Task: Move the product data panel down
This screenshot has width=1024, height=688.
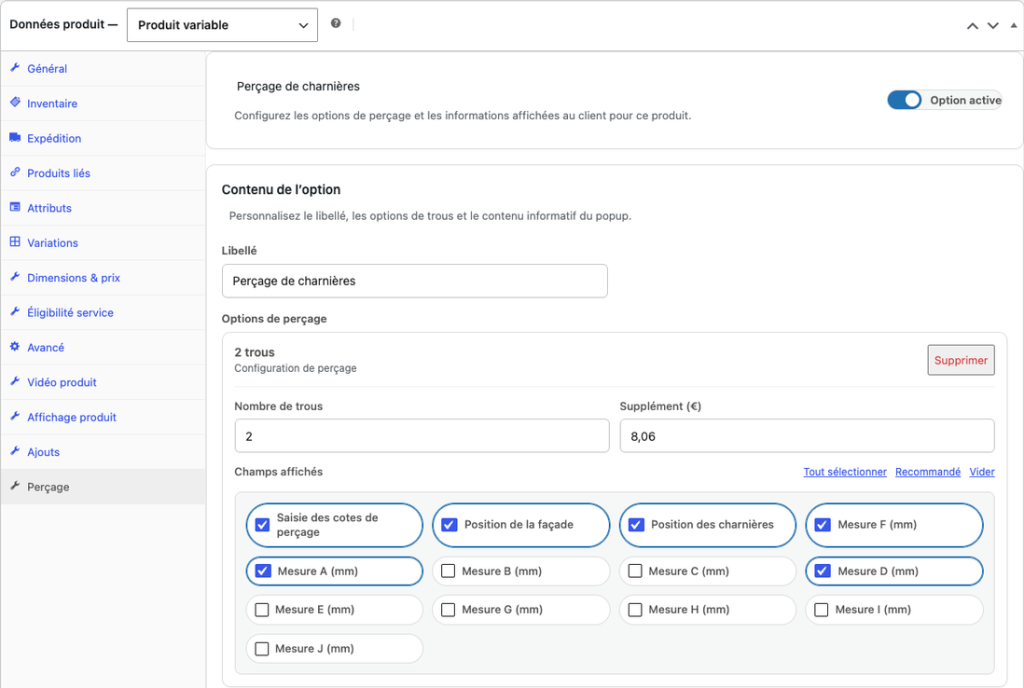Action: tap(993, 25)
